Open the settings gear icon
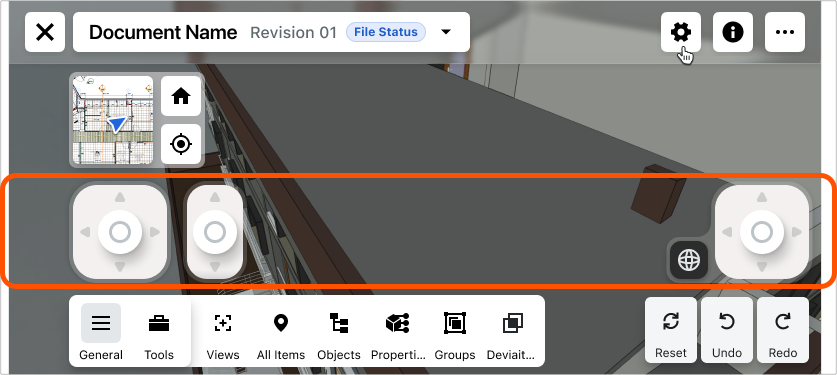 click(x=681, y=32)
